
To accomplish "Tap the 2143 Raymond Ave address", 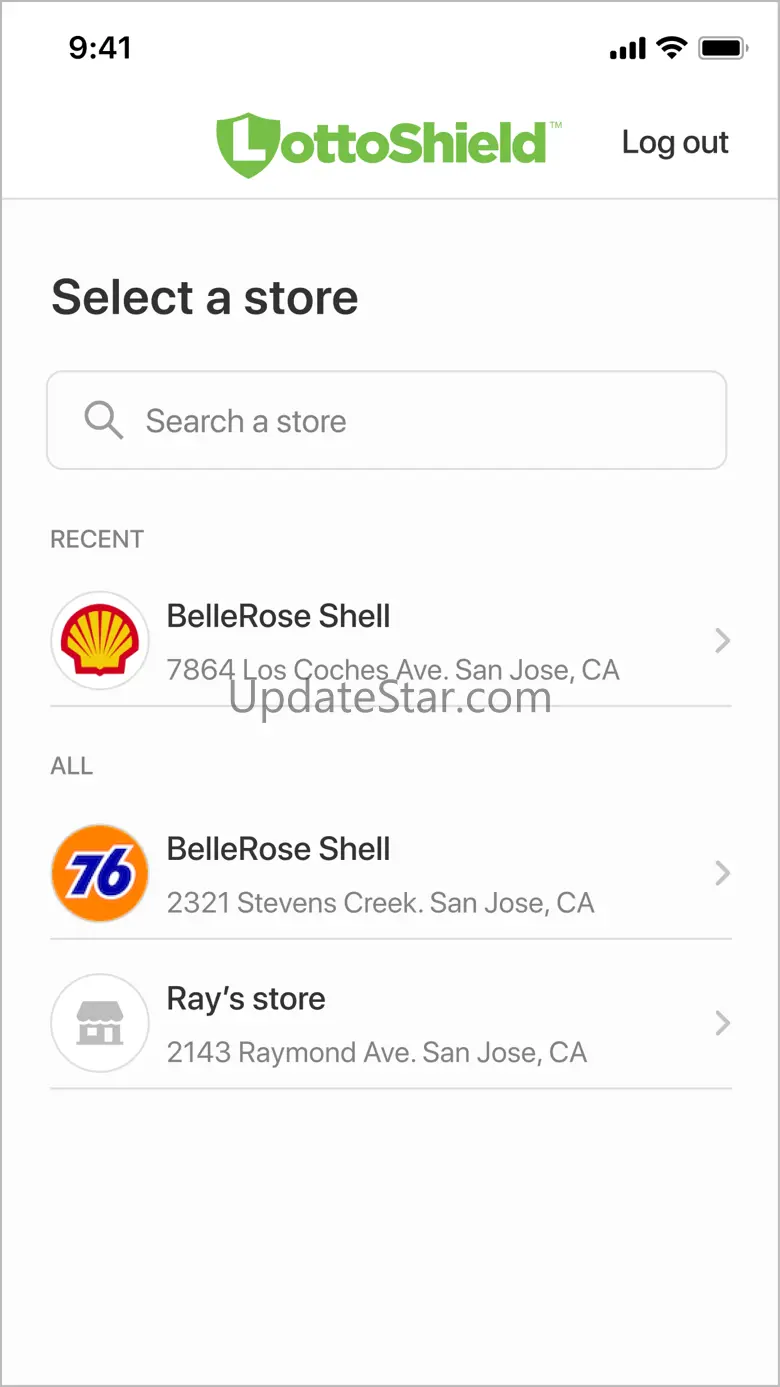I will point(376,1052).
